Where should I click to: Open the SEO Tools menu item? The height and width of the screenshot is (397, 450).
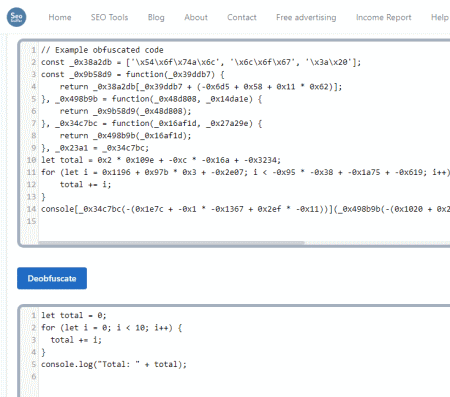click(109, 17)
